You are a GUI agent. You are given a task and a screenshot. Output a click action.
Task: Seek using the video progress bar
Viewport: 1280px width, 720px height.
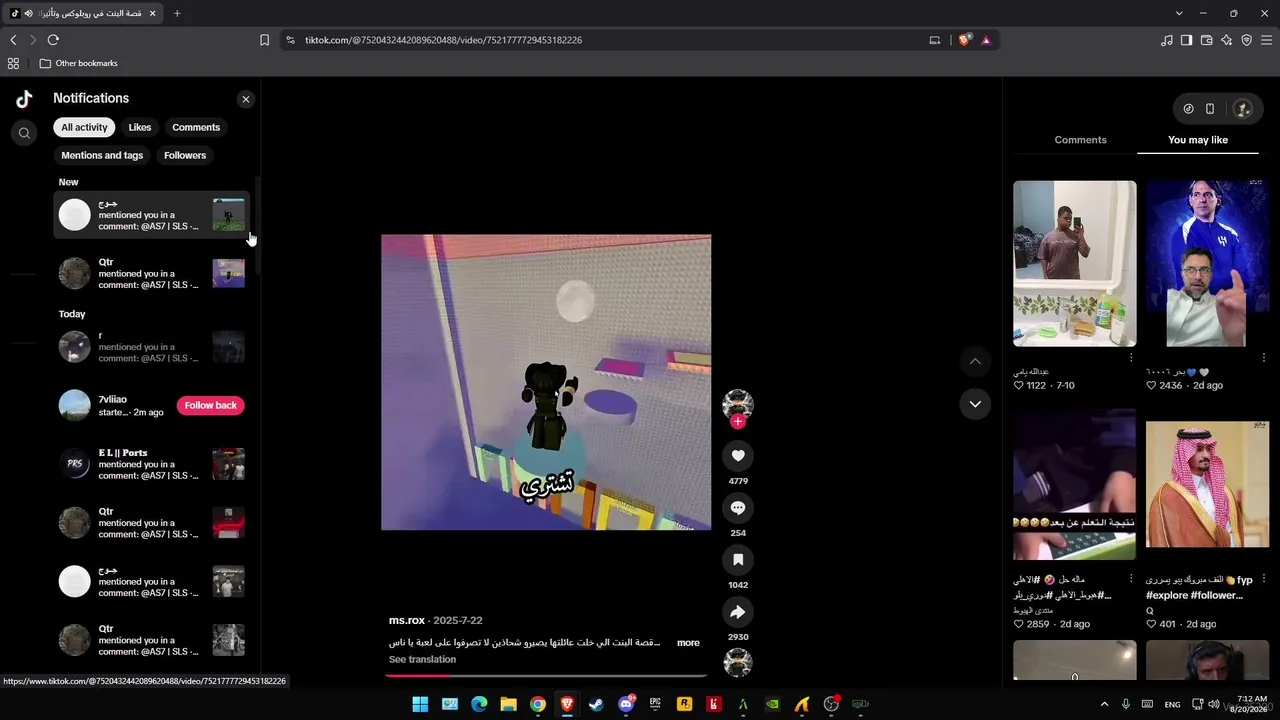(546, 675)
